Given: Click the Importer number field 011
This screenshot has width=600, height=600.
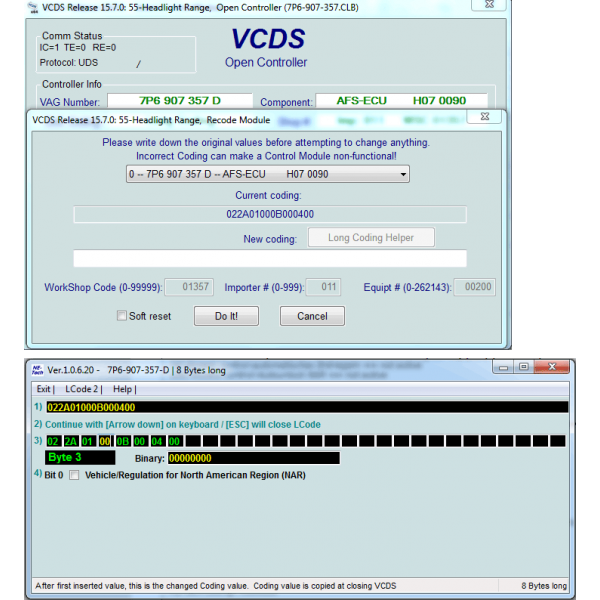Looking at the screenshot, I should [x=324, y=287].
